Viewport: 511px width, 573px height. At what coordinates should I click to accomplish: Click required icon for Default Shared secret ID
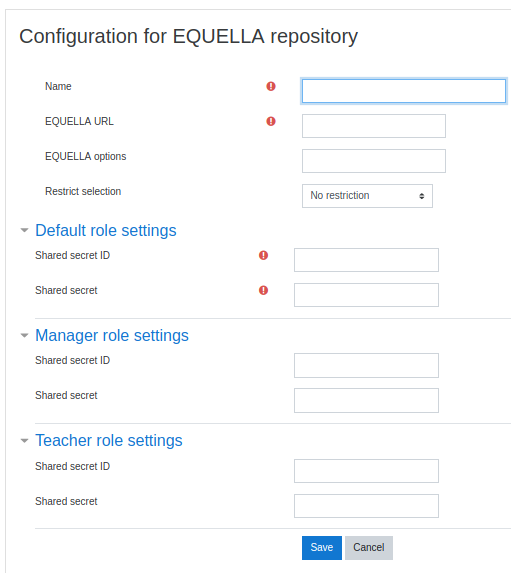click(263, 255)
